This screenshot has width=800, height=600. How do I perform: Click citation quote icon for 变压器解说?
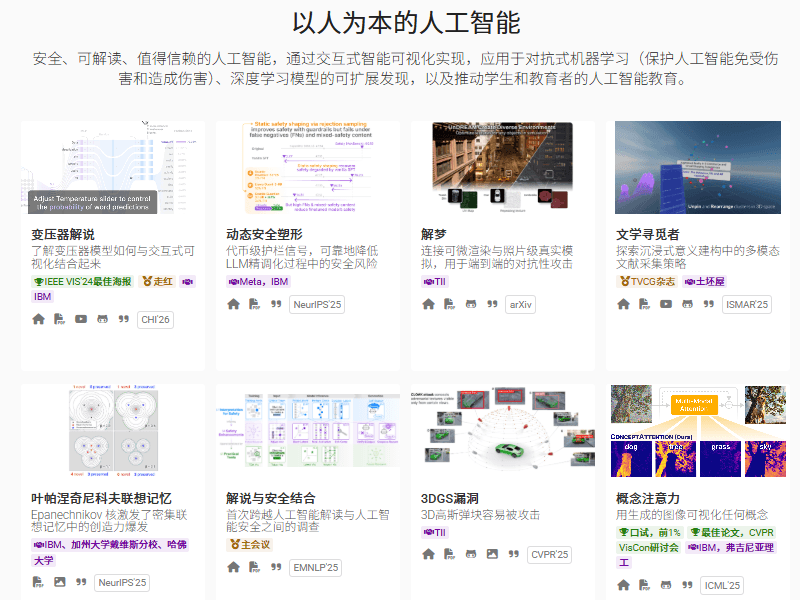pyautogui.click(x=124, y=319)
